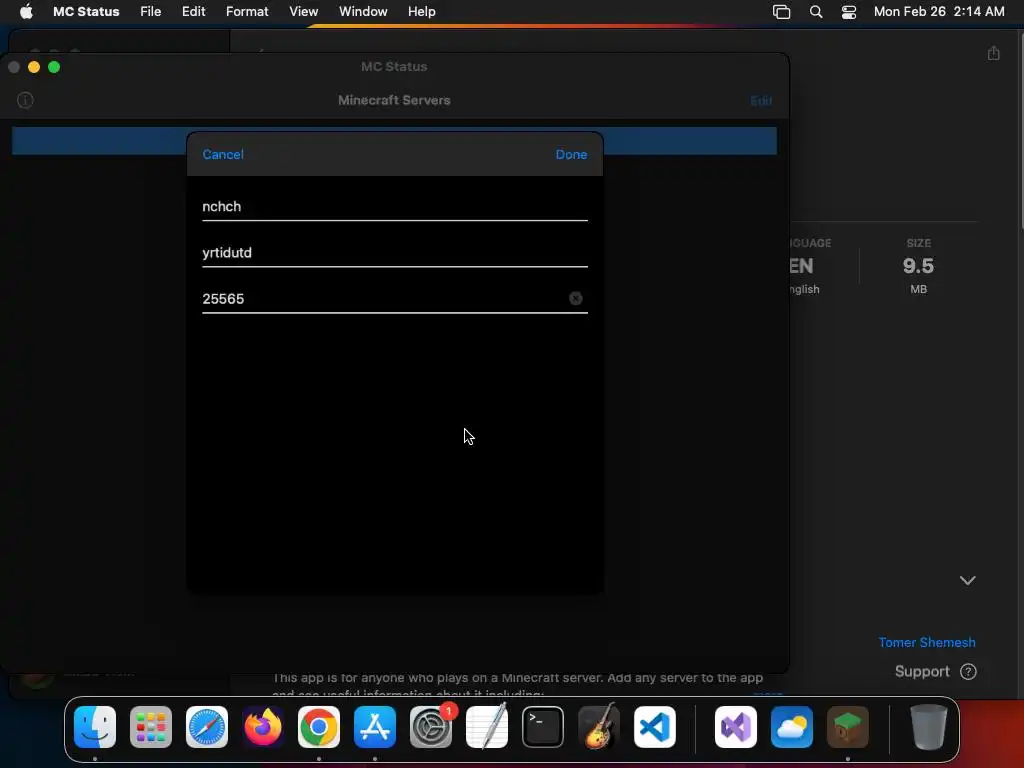
Task: Open System Settings from the Dock
Action: tap(431, 727)
